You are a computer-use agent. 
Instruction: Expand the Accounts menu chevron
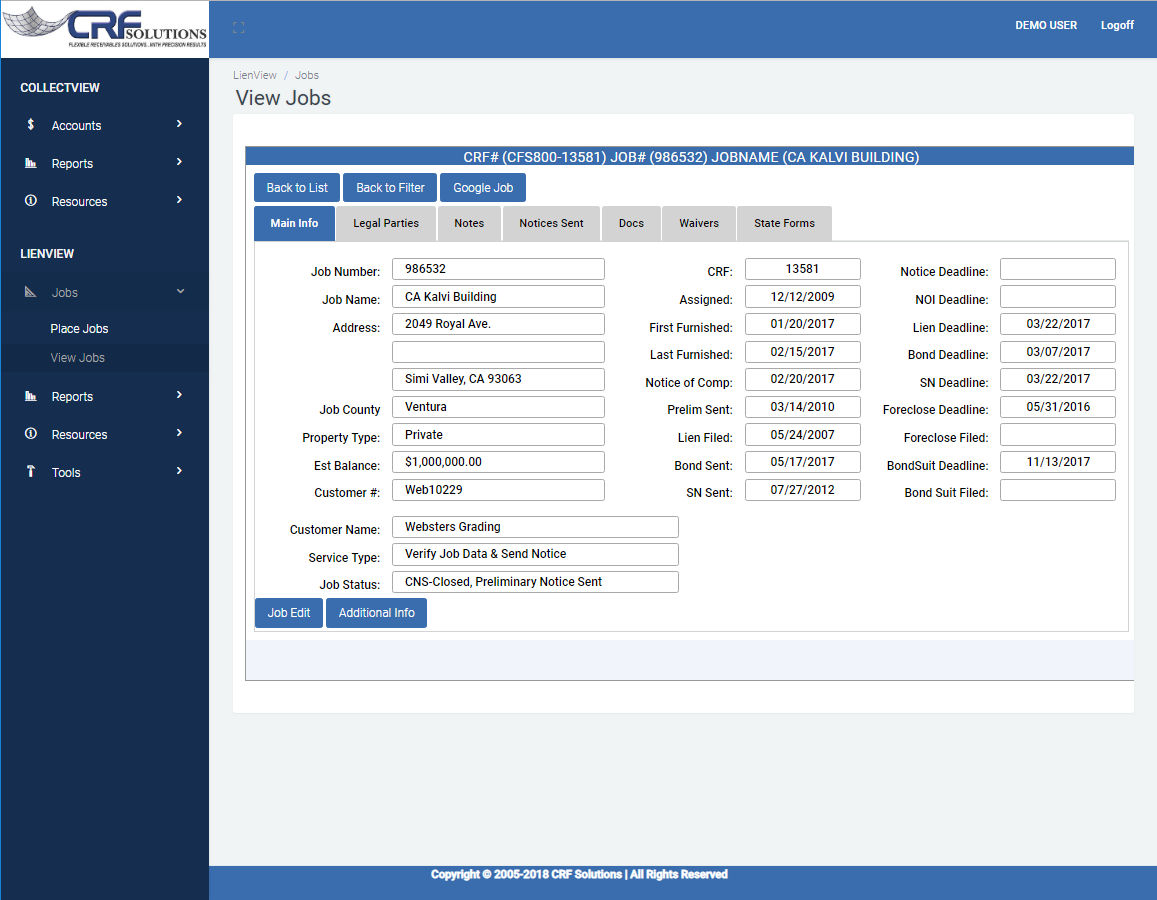(179, 124)
